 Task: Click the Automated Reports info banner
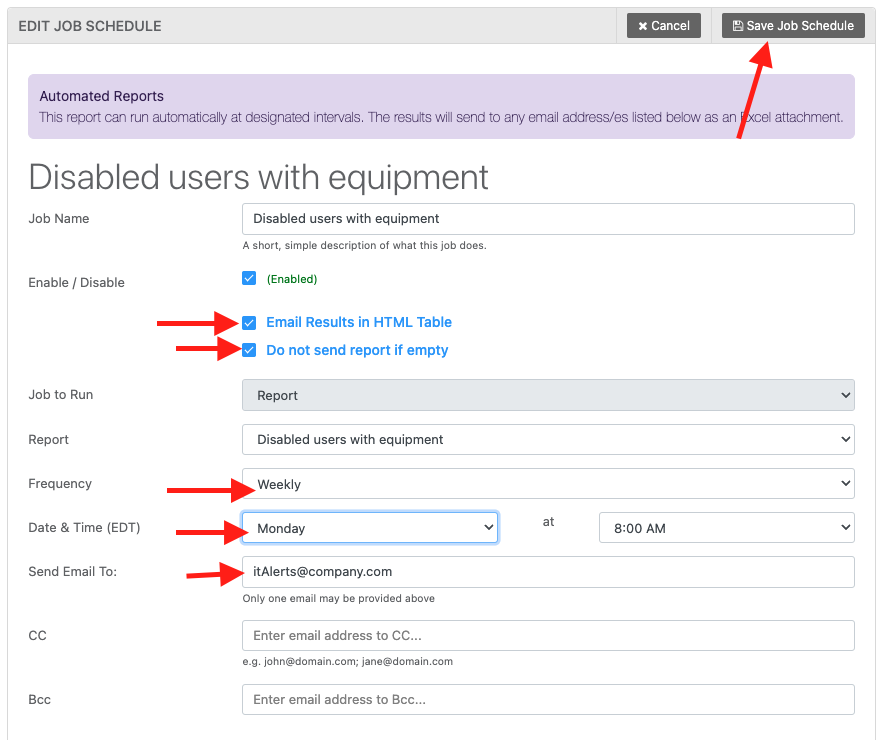[x=441, y=106]
